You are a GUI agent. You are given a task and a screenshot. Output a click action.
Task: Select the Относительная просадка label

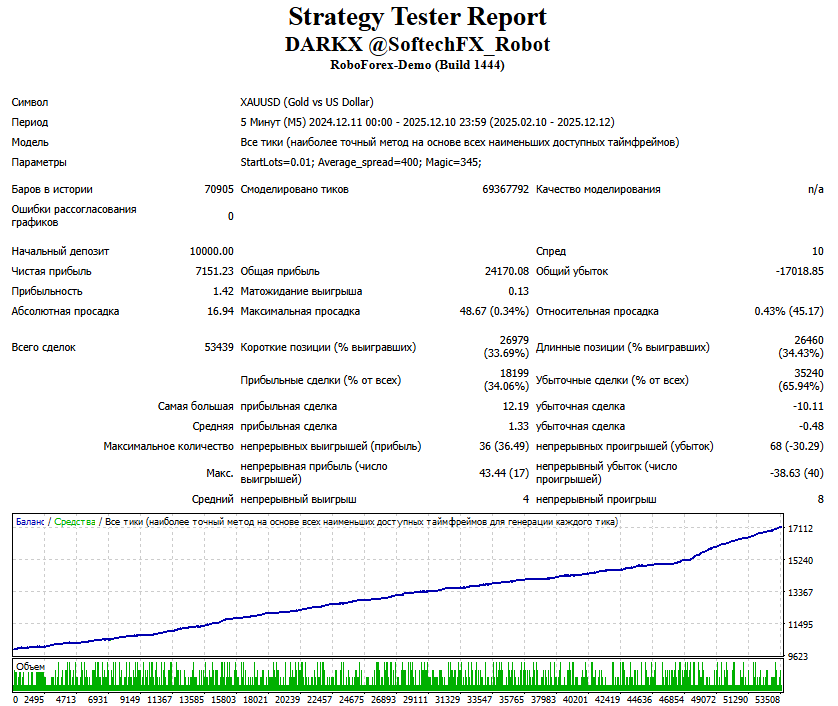[597, 311]
